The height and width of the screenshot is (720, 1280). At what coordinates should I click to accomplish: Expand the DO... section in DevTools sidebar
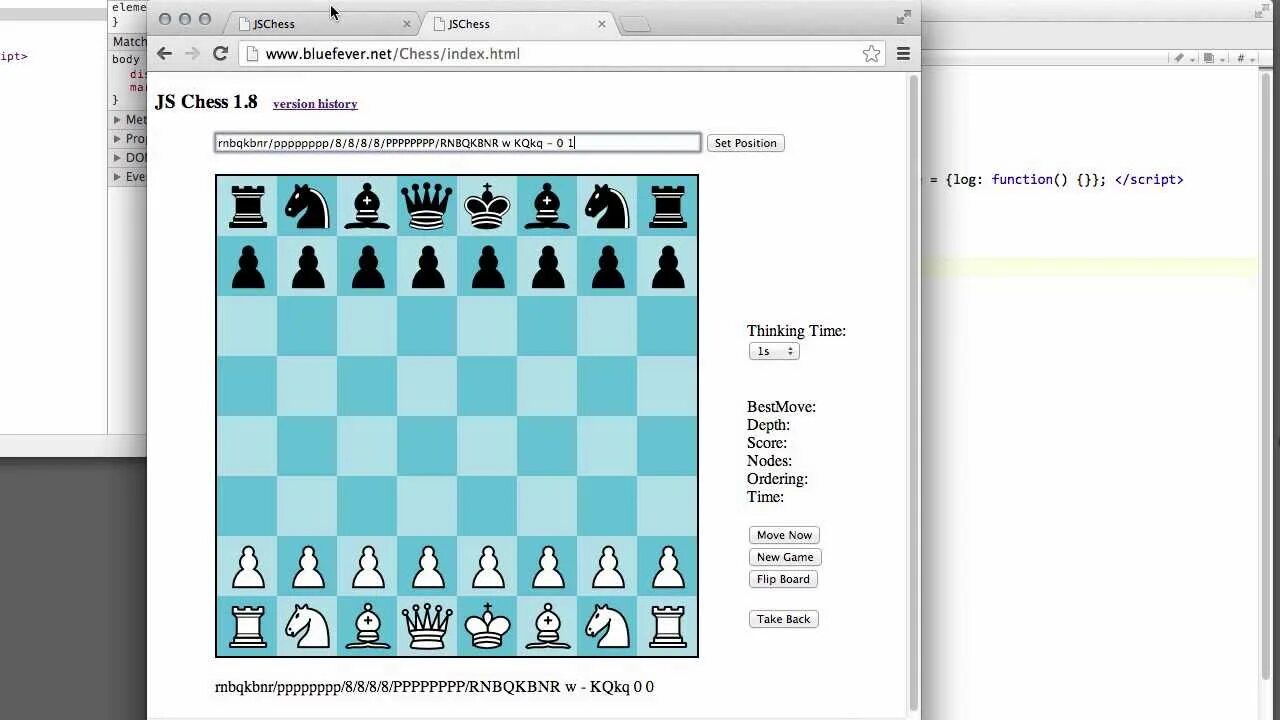click(x=116, y=158)
